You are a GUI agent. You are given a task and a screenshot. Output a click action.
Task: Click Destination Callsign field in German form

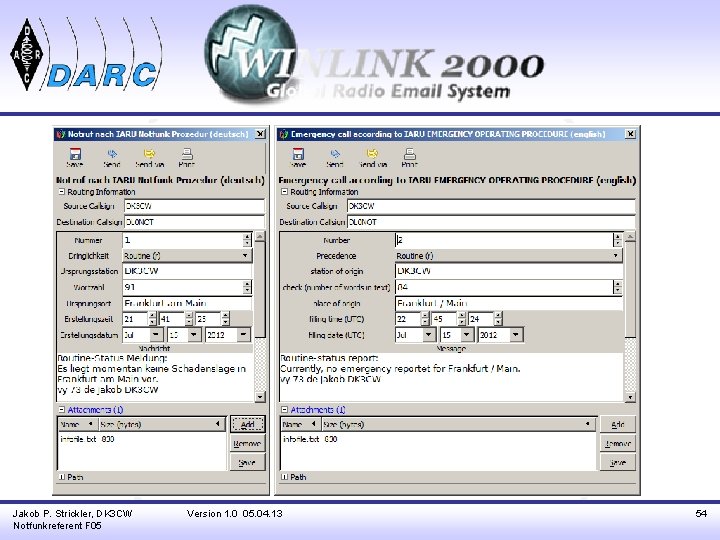pos(194,222)
